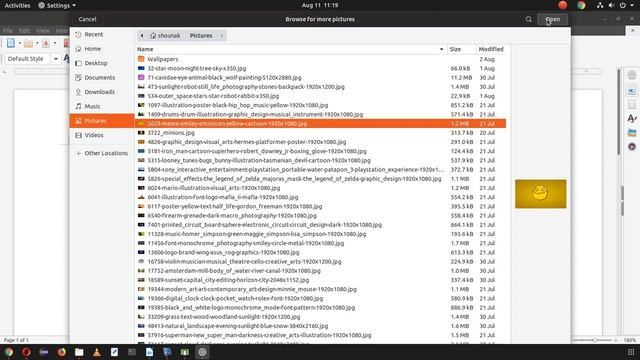Select 5826-special_effects-the_legend_of_zelda file
The width and height of the screenshot is (640, 360).
point(320,179)
